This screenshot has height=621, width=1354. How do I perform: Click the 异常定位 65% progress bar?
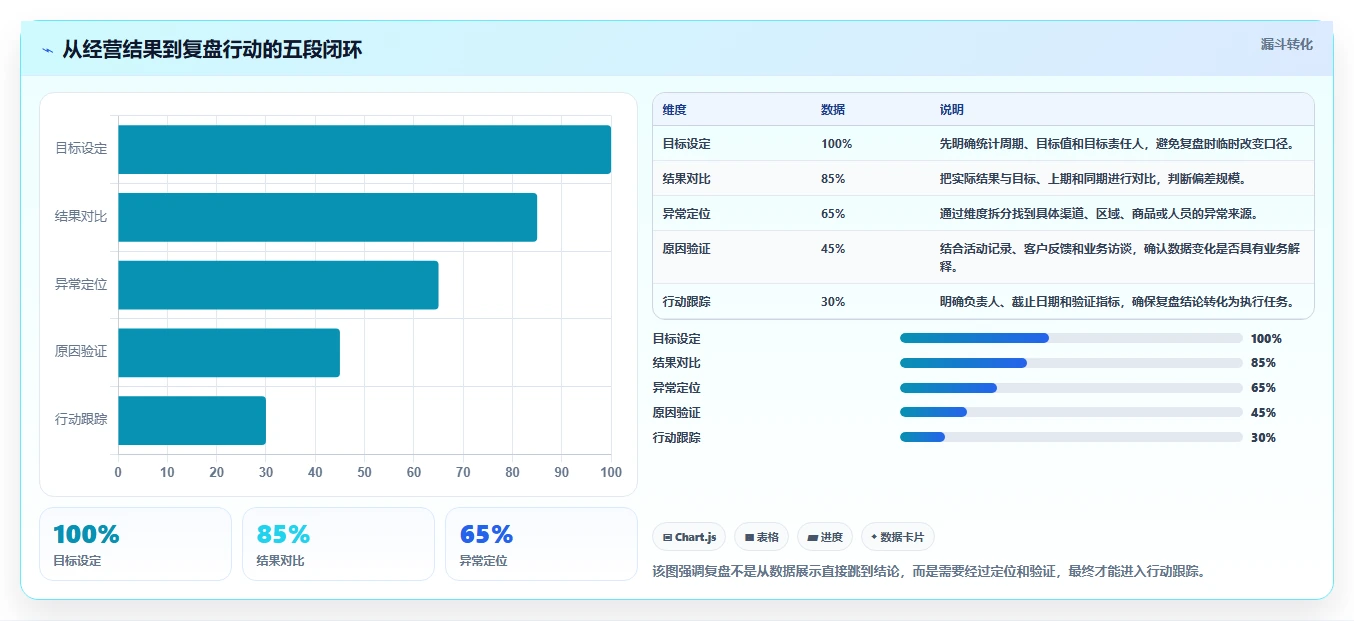1071,388
